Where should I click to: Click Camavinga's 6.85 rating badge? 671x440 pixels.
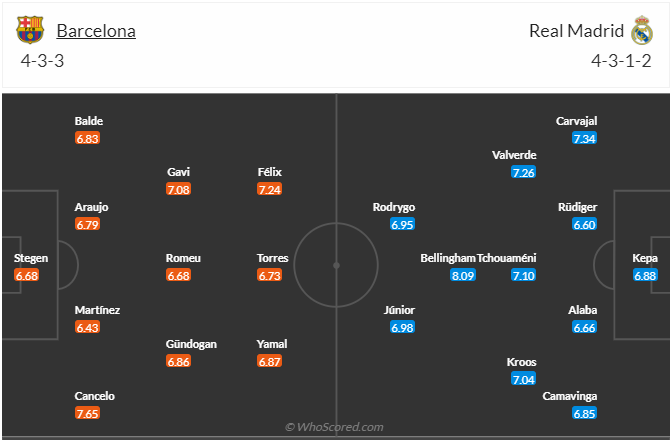click(585, 412)
